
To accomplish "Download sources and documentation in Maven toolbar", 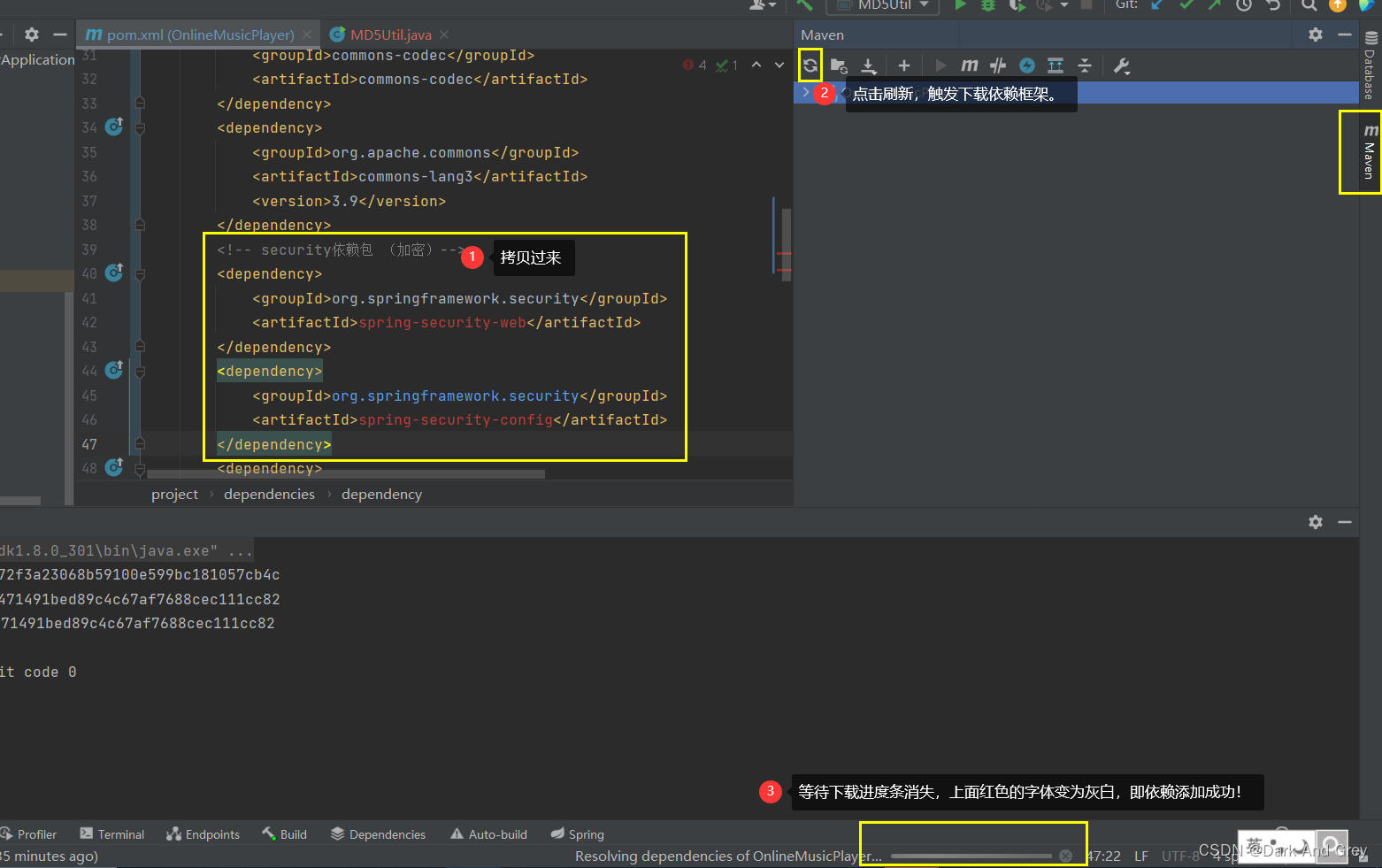I will coord(869,65).
